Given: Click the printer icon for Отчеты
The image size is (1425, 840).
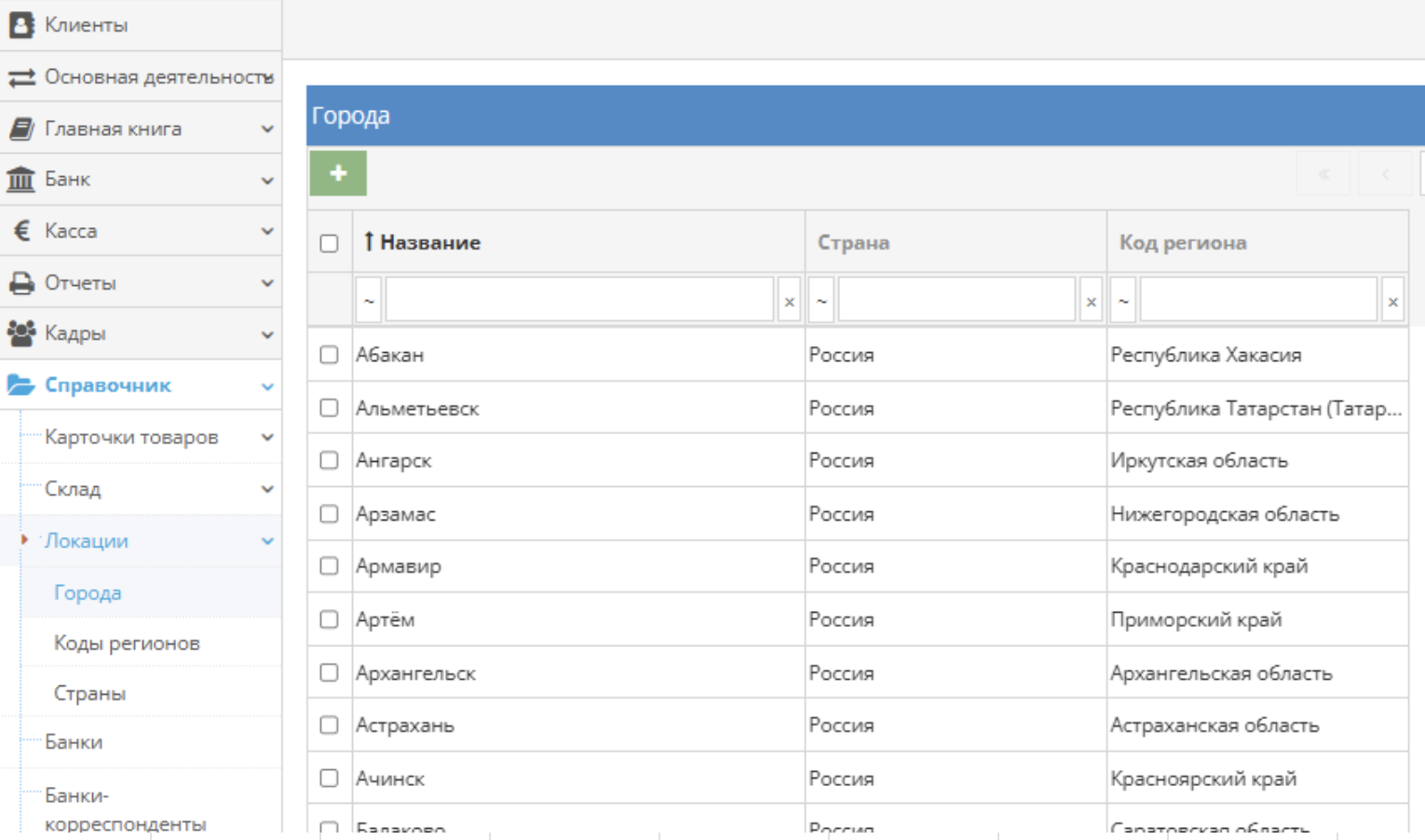Looking at the screenshot, I should pos(21,283).
